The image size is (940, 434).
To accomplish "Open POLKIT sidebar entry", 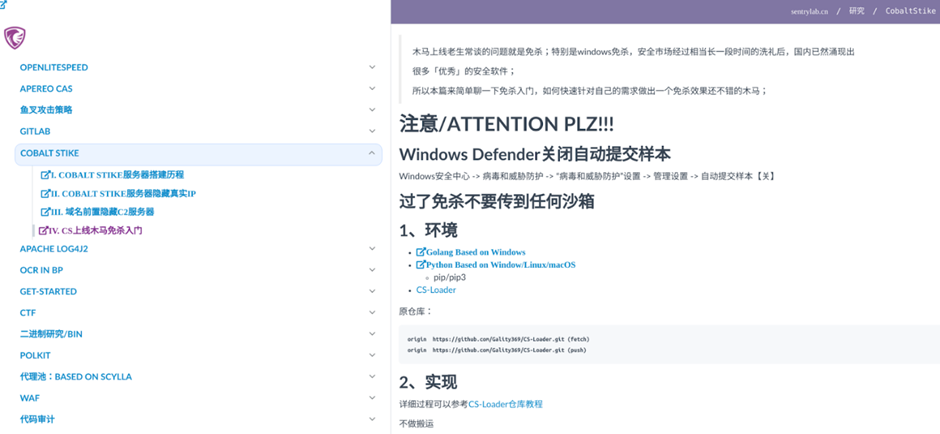I will (x=35, y=355).
